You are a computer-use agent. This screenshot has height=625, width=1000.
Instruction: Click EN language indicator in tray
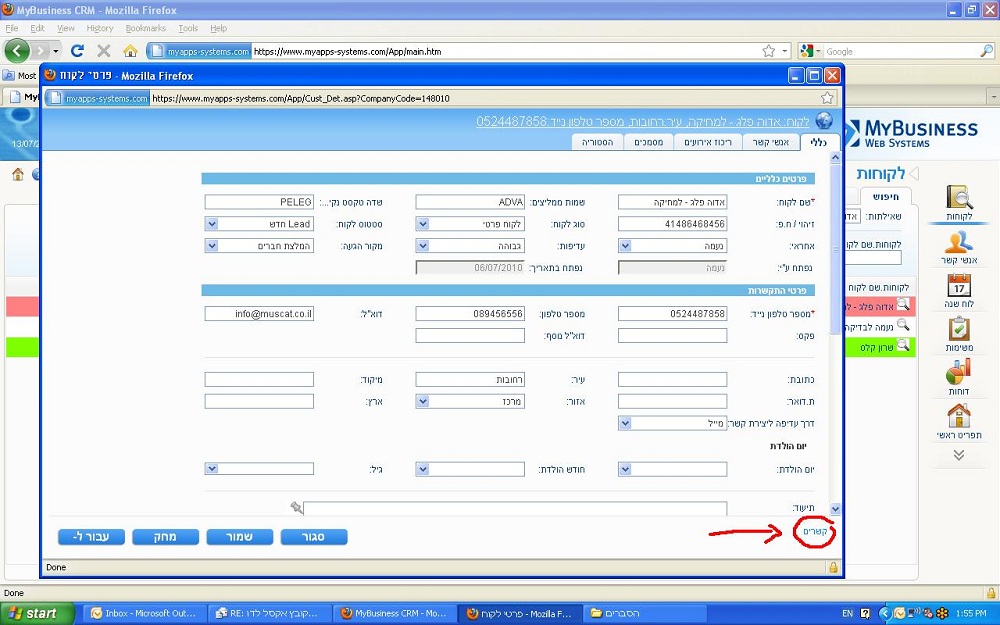(848, 614)
